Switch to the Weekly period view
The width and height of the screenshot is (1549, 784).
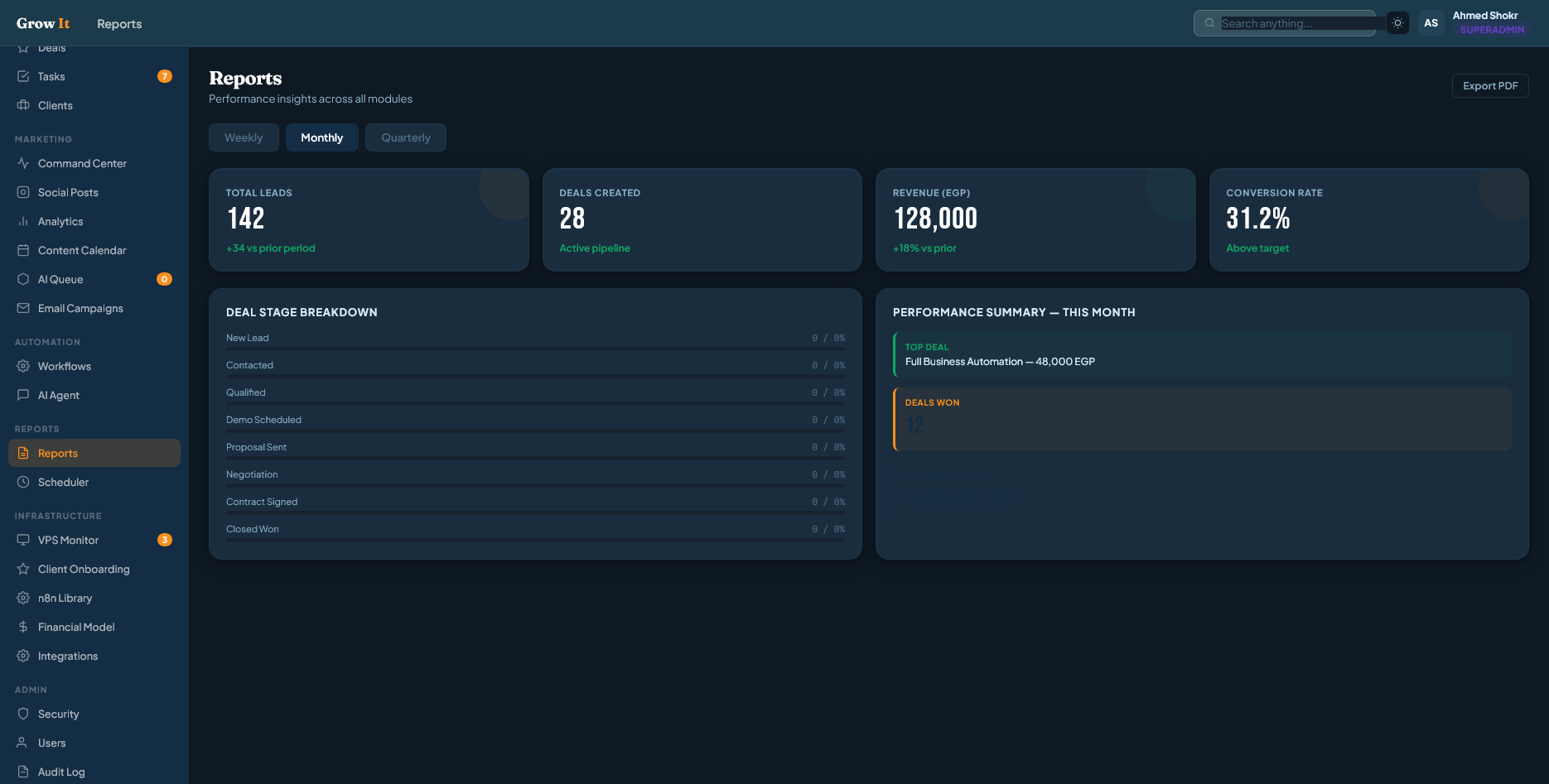[244, 137]
